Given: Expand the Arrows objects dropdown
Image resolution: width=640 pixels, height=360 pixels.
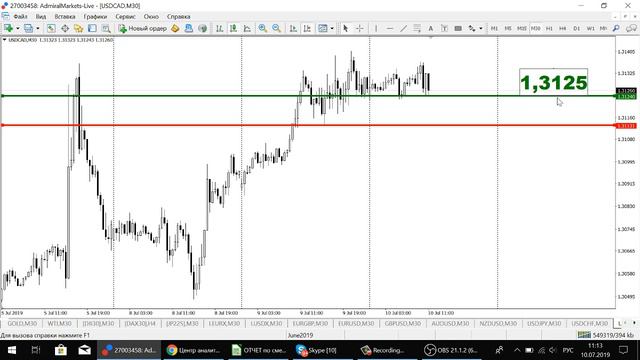Looking at the screenshot, I should tap(480, 28).
